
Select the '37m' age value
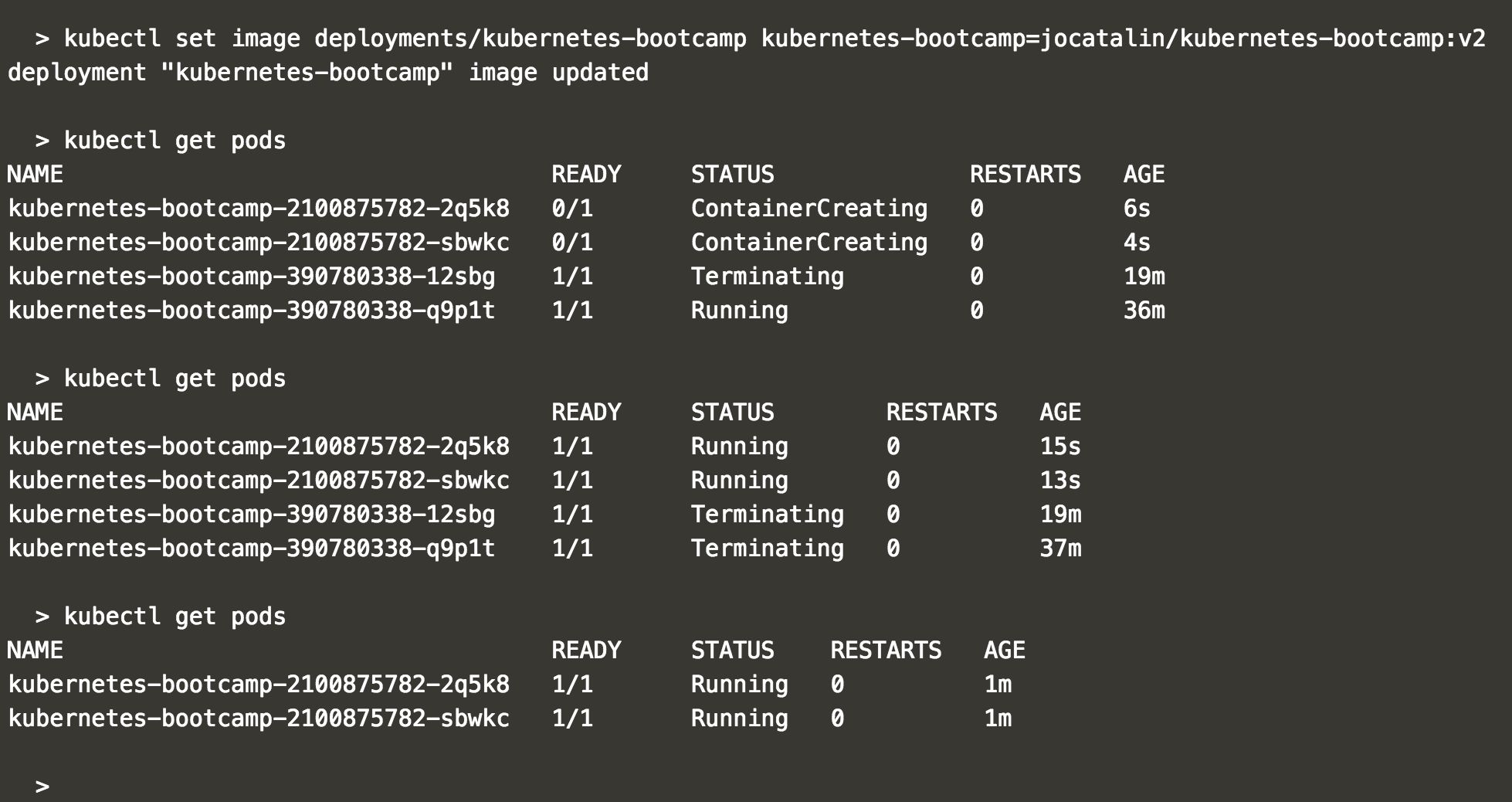[1060, 549]
